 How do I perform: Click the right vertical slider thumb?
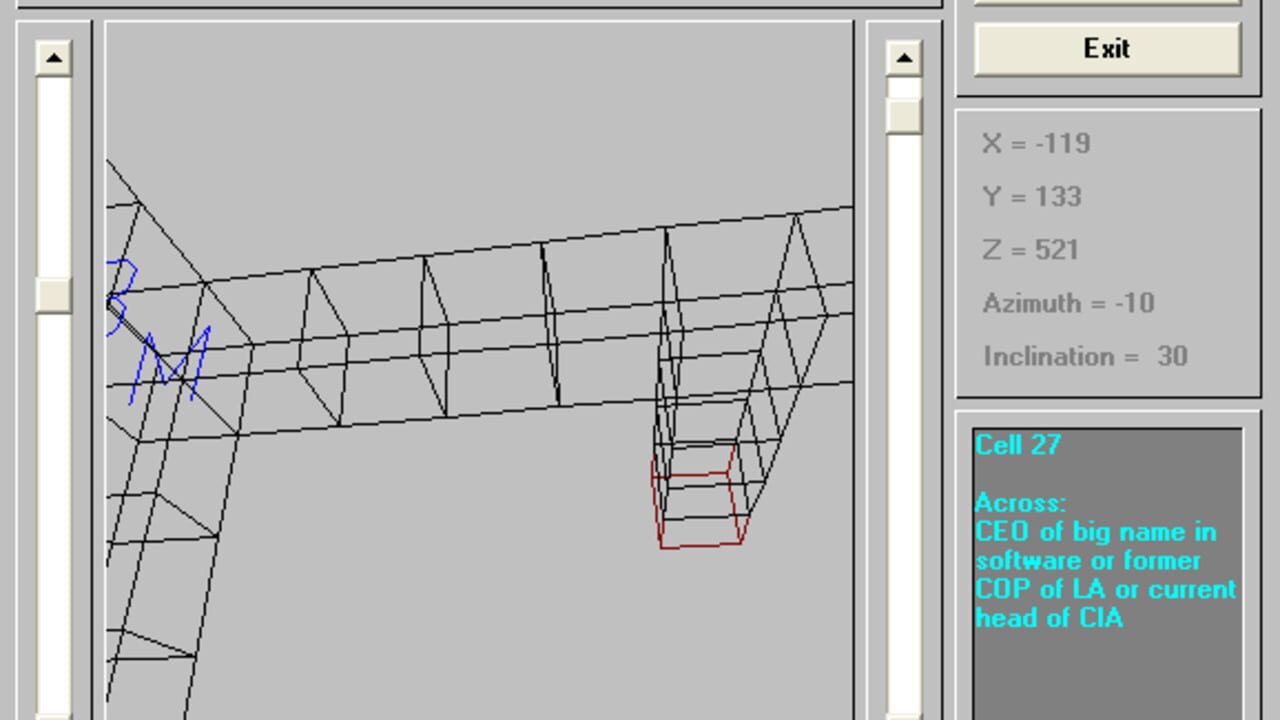click(x=904, y=115)
